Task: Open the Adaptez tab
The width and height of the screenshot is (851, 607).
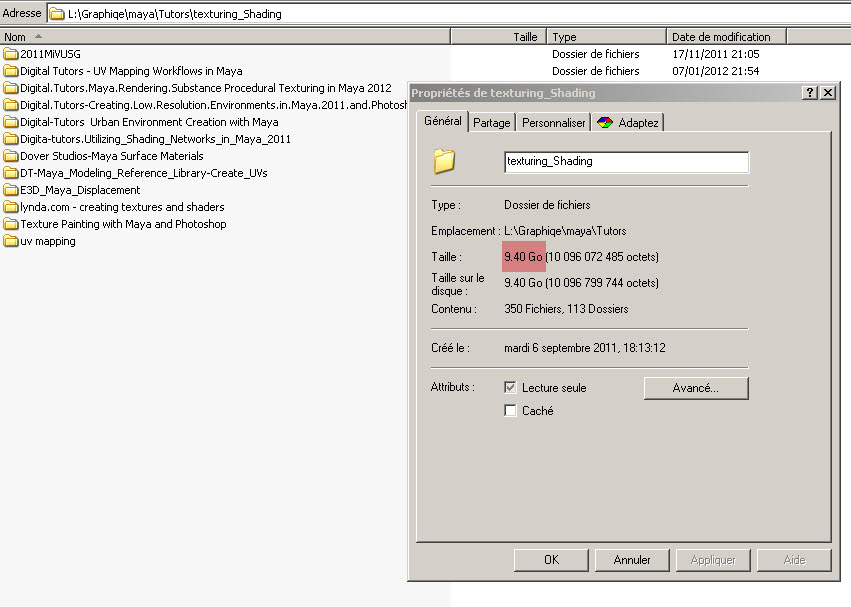Action: (628, 123)
